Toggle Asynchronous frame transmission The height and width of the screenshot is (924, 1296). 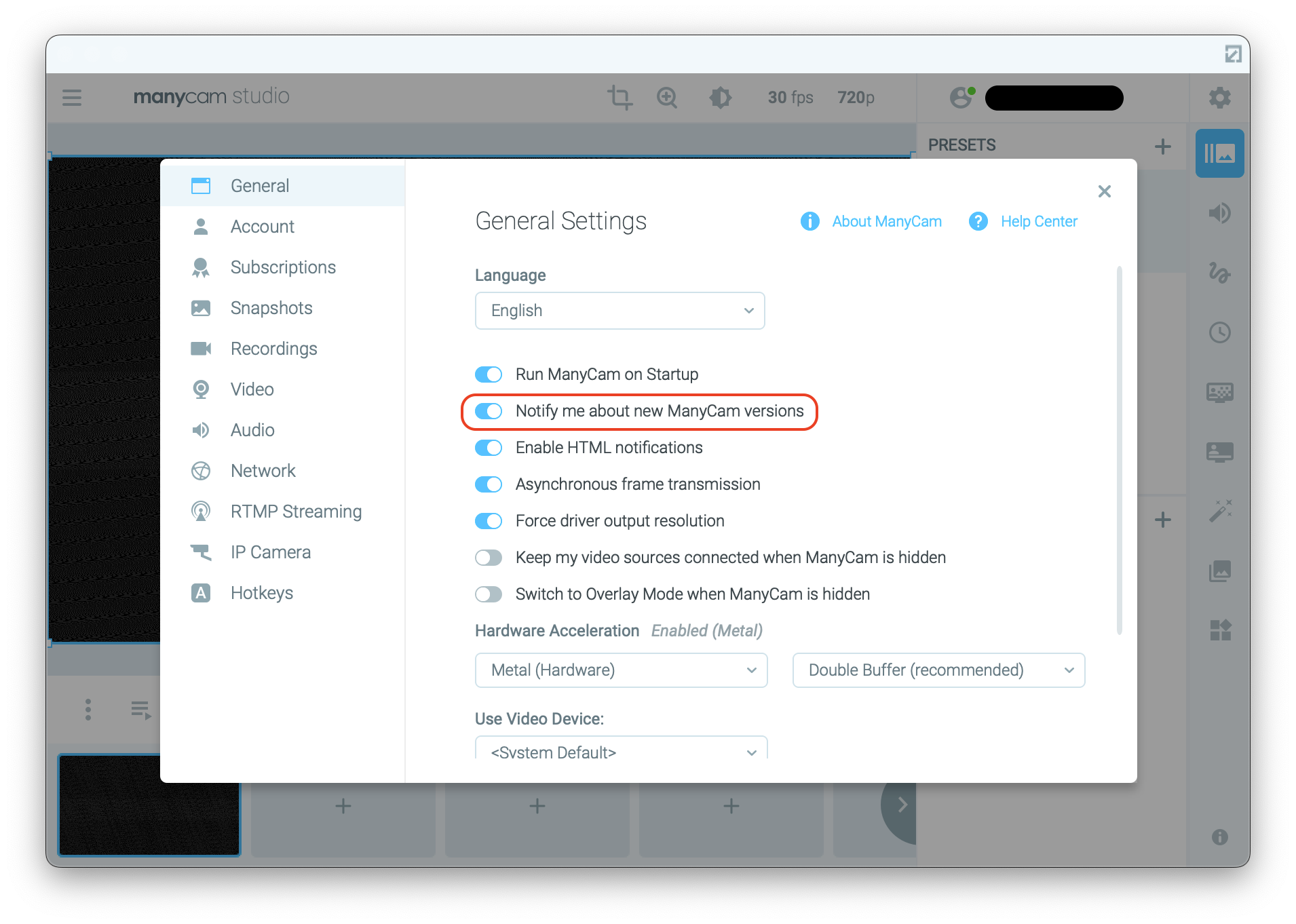(x=489, y=484)
